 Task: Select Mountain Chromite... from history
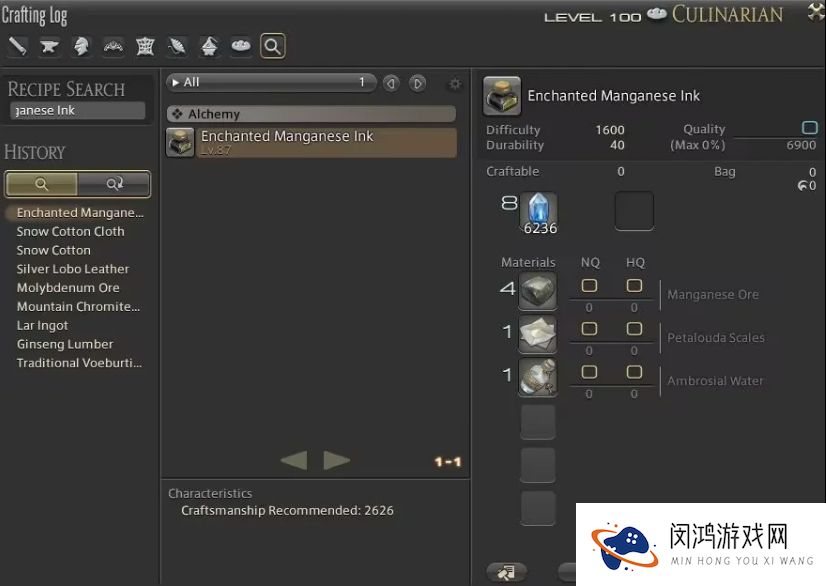[x=78, y=306]
